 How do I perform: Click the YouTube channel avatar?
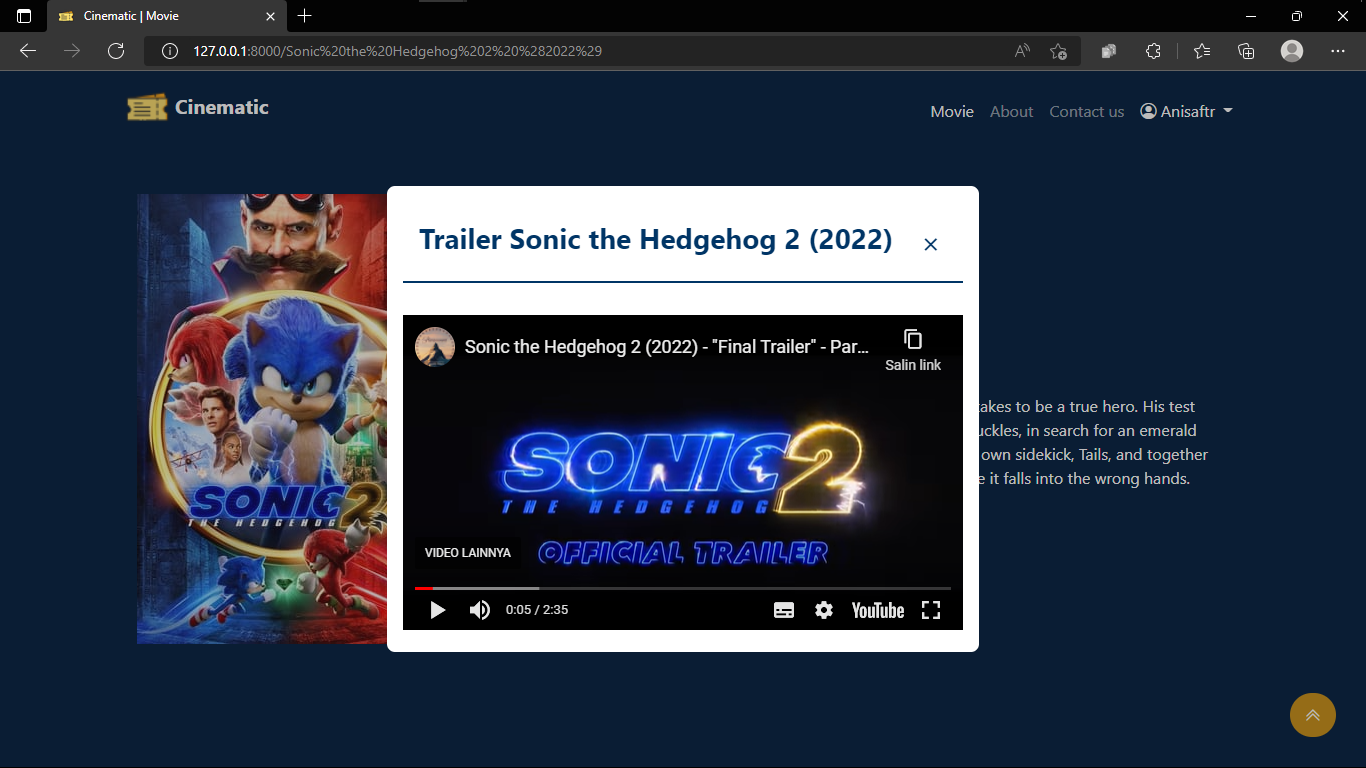tap(435, 347)
